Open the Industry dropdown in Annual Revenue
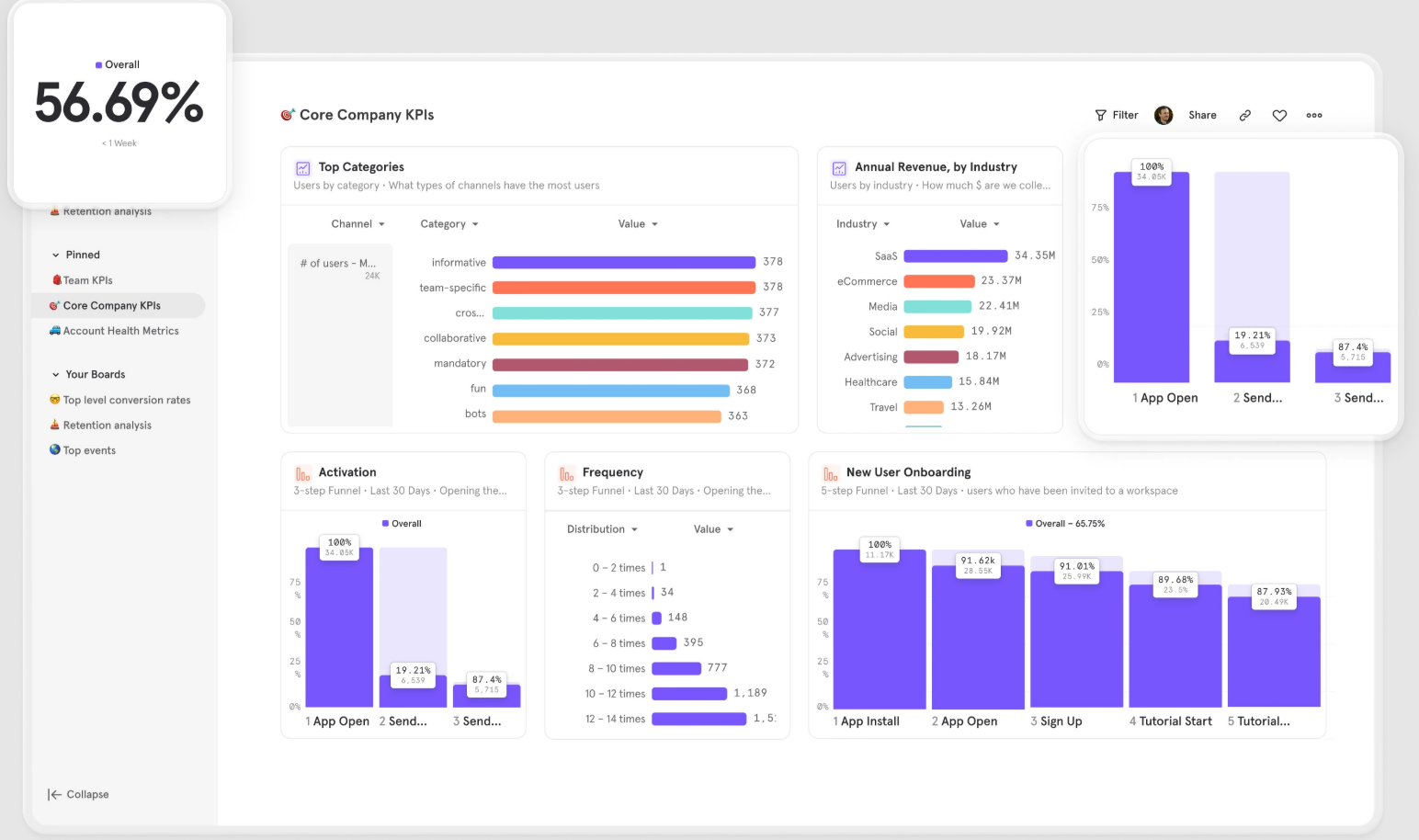 (862, 223)
